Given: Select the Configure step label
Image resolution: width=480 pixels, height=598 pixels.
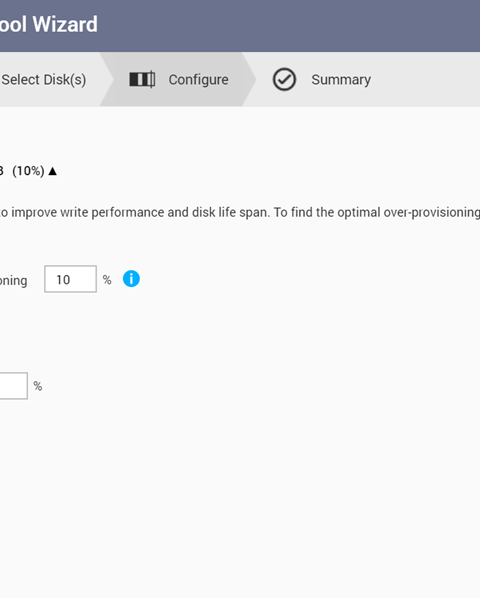Looking at the screenshot, I should (x=199, y=80).
